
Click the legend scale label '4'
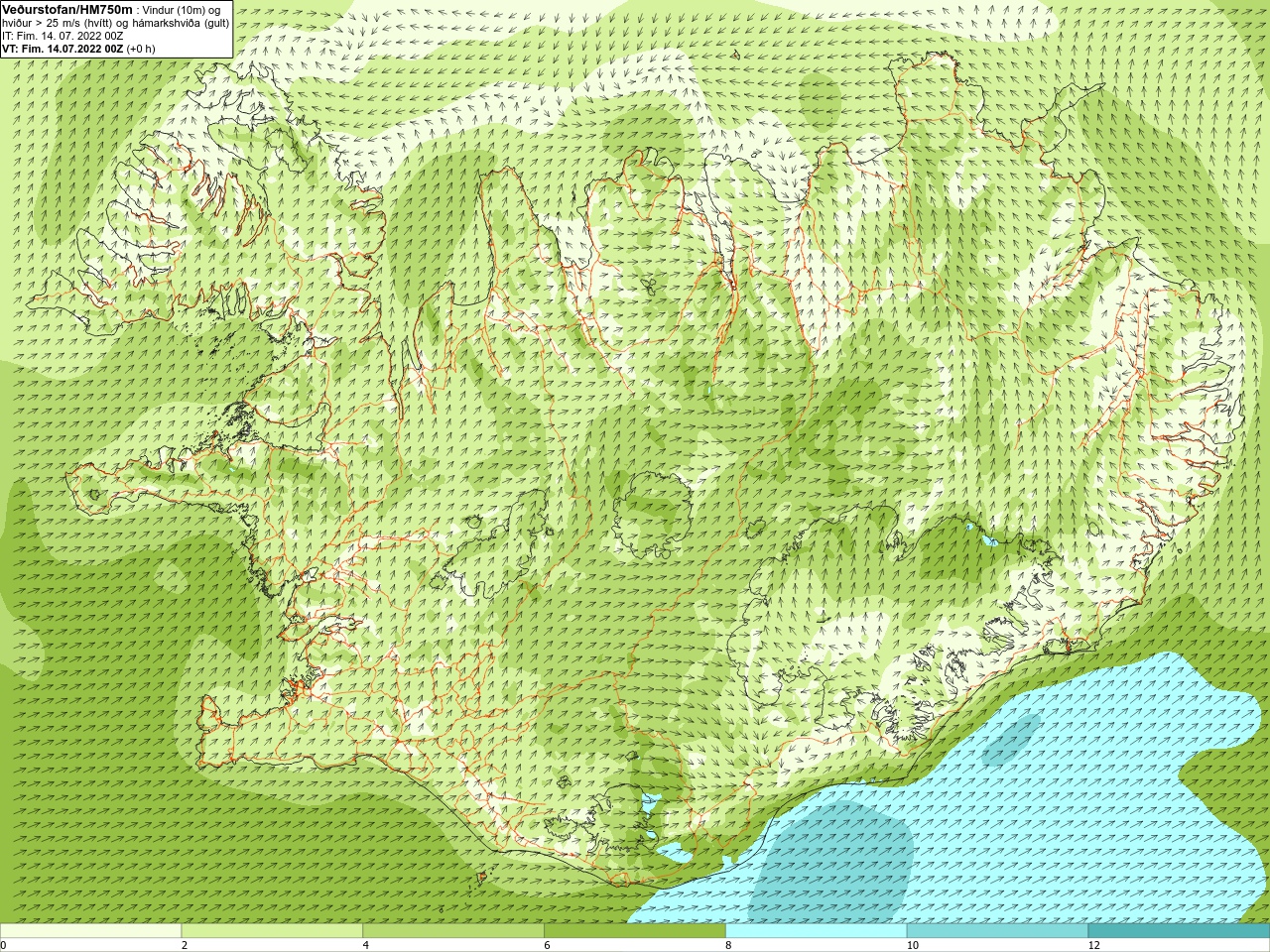tap(366, 945)
